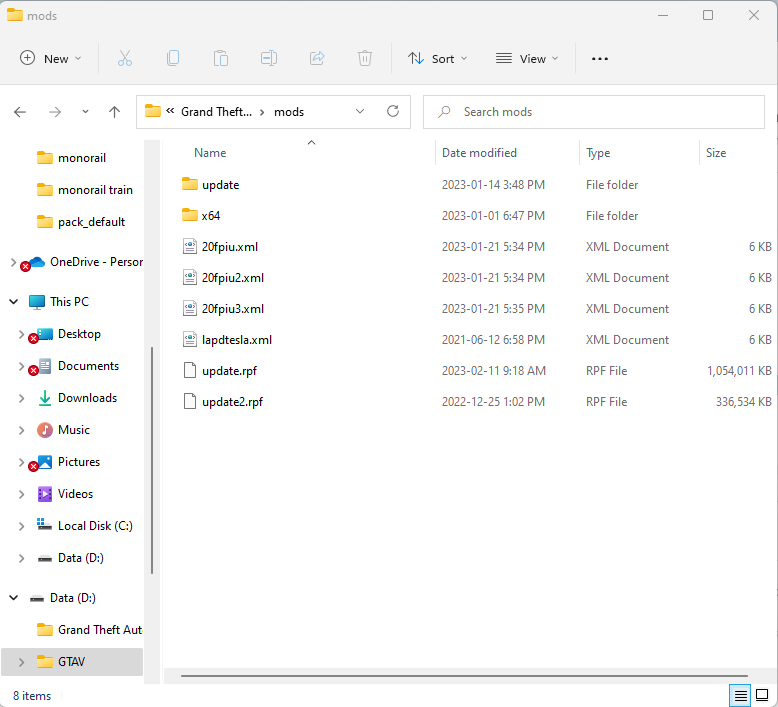Click the Search mods input box
778x707 pixels.
coord(605,112)
